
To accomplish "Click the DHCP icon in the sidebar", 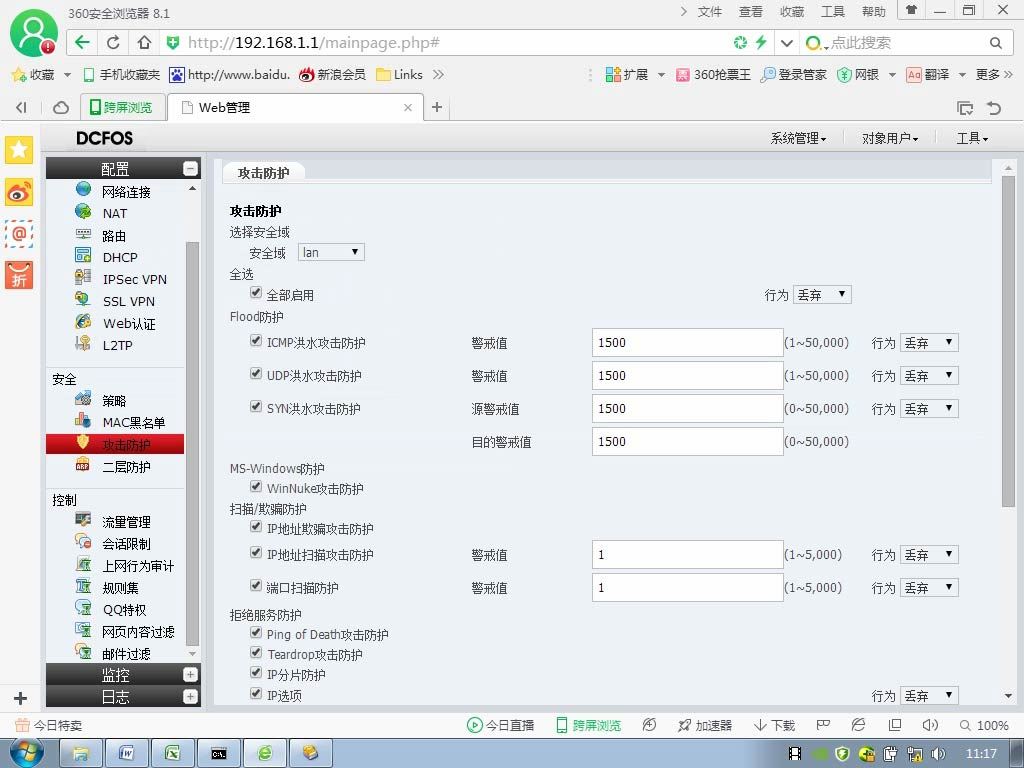I will pos(83,255).
